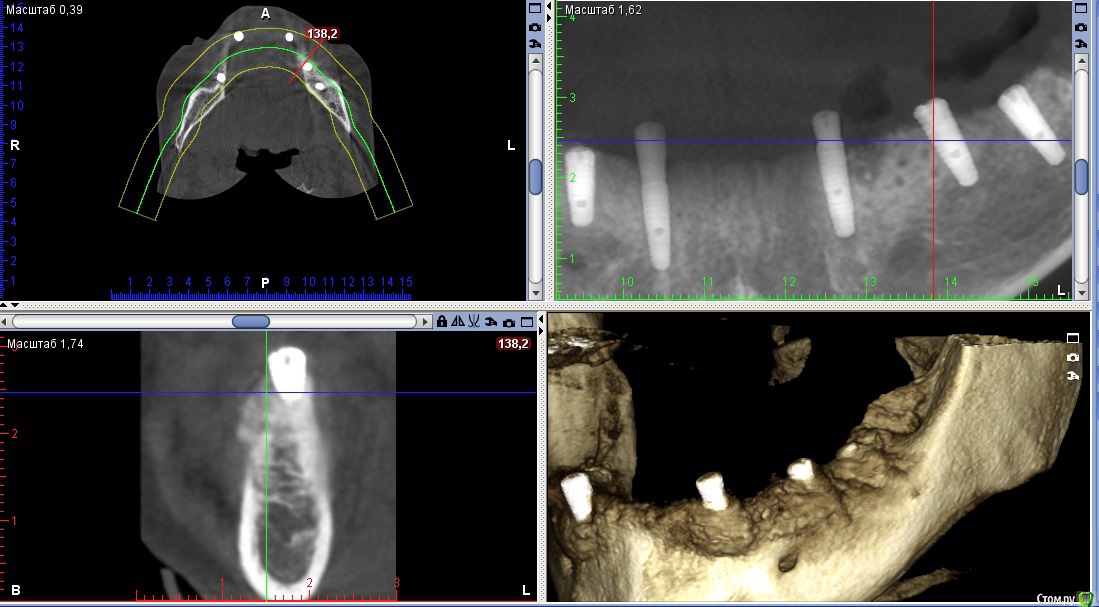Maximize the 3D reconstruction panel
Image resolution: width=1099 pixels, height=607 pixels.
click(x=1073, y=339)
